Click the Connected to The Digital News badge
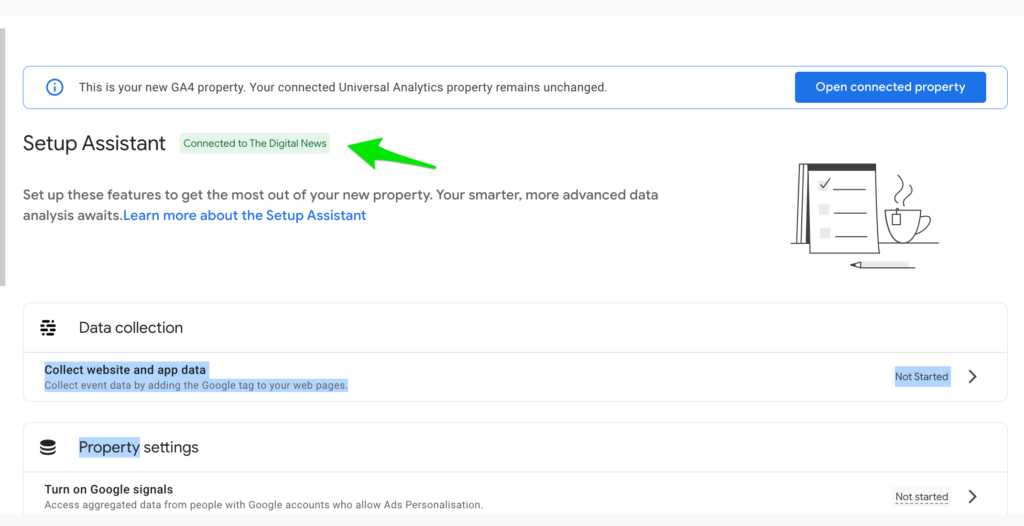 (x=255, y=143)
